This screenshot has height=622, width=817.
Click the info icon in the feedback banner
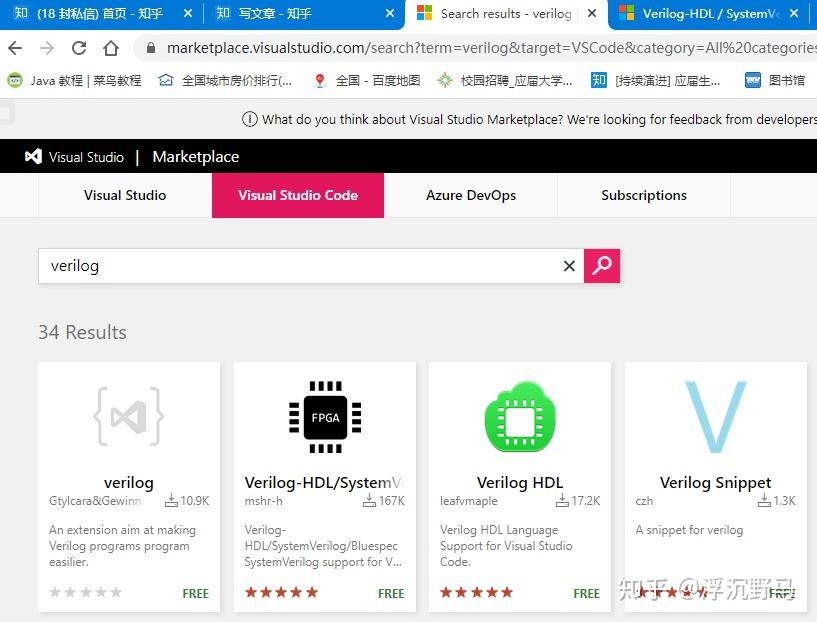pos(249,118)
